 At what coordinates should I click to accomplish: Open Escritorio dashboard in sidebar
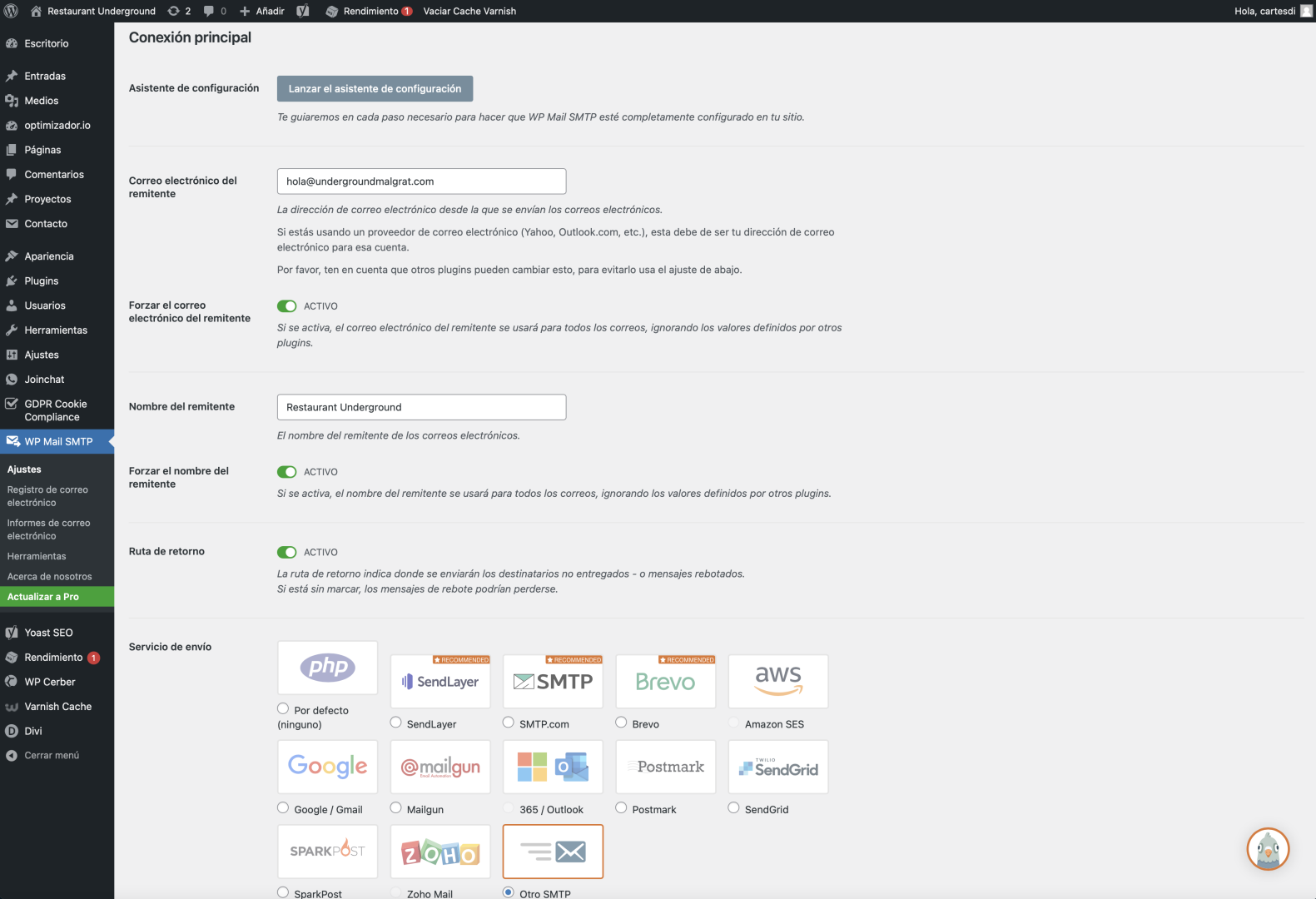(57, 43)
